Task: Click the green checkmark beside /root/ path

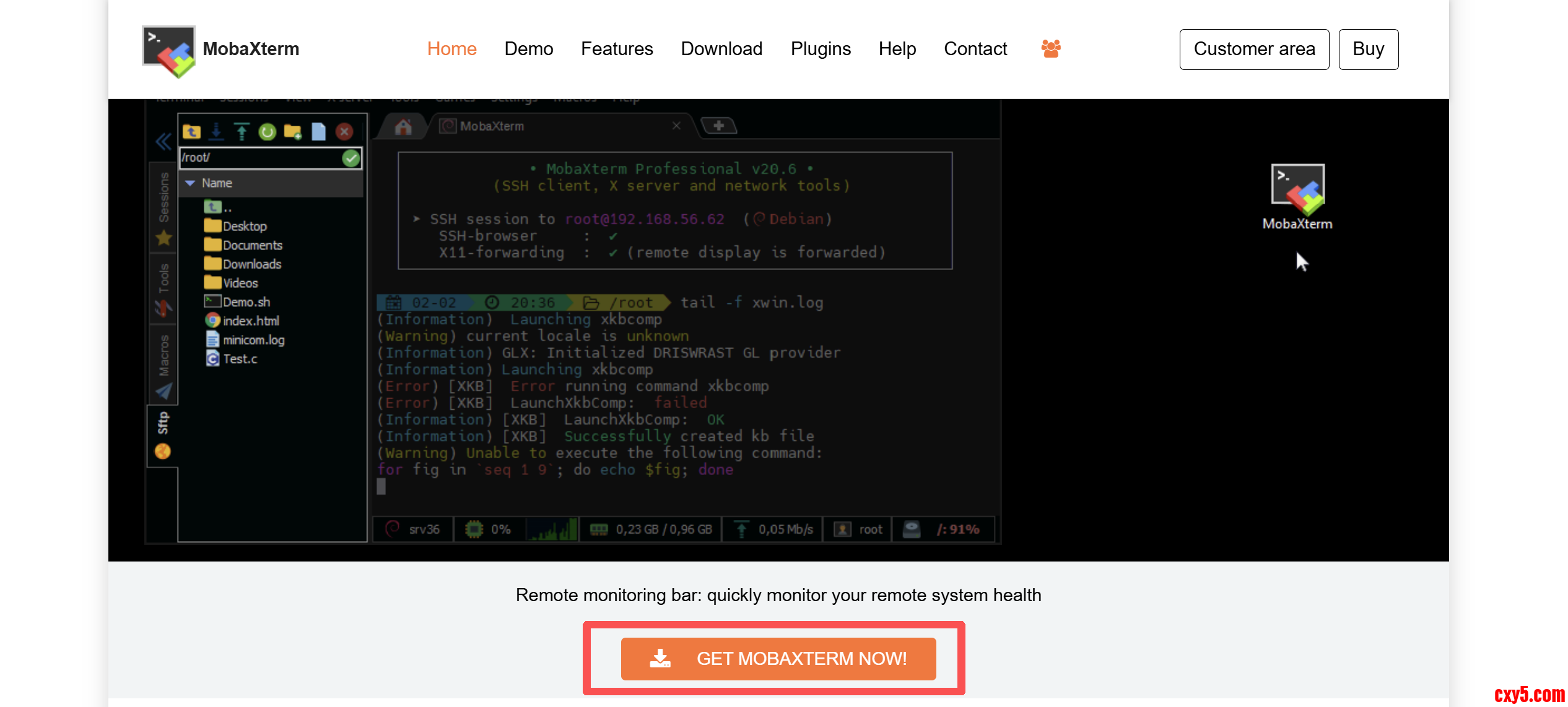Action: click(351, 158)
